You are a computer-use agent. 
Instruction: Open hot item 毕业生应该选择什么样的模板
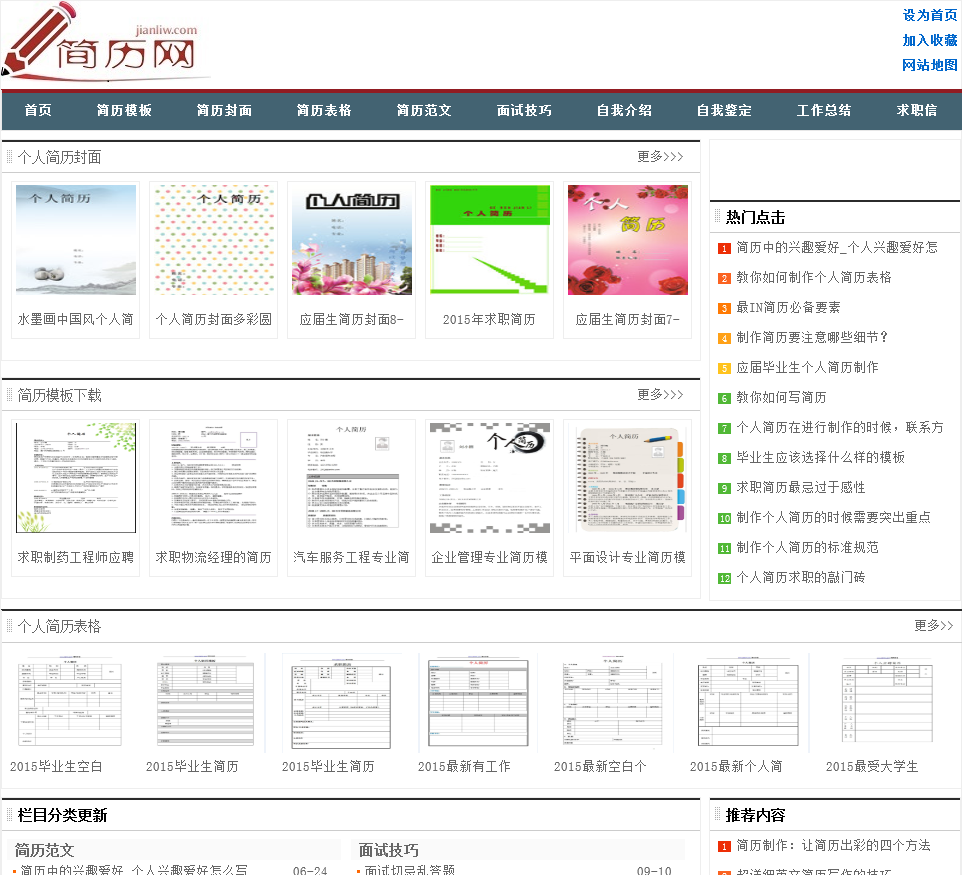[x=820, y=458]
